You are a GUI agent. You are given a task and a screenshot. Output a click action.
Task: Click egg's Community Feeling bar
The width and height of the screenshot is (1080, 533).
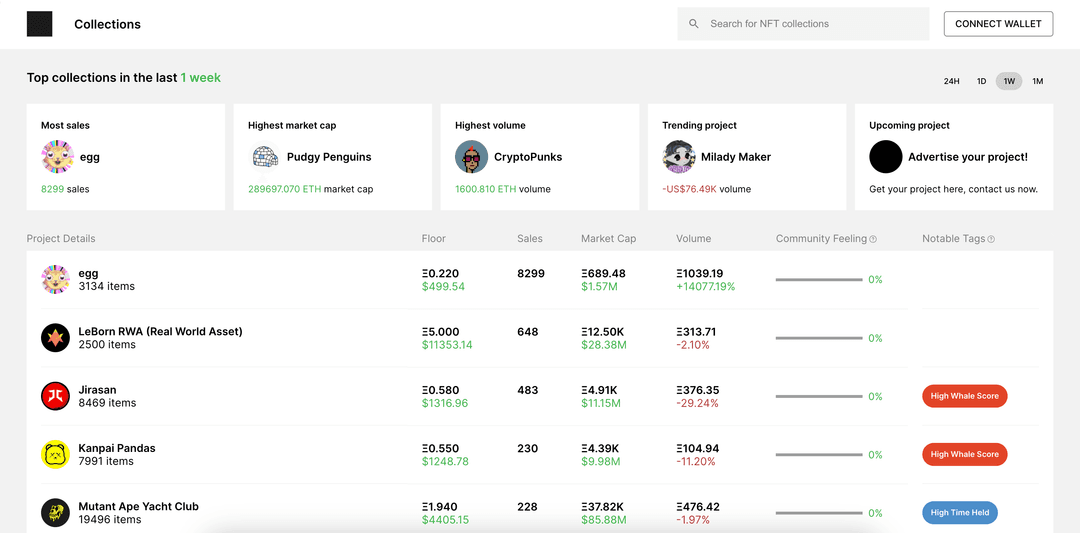coord(818,280)
